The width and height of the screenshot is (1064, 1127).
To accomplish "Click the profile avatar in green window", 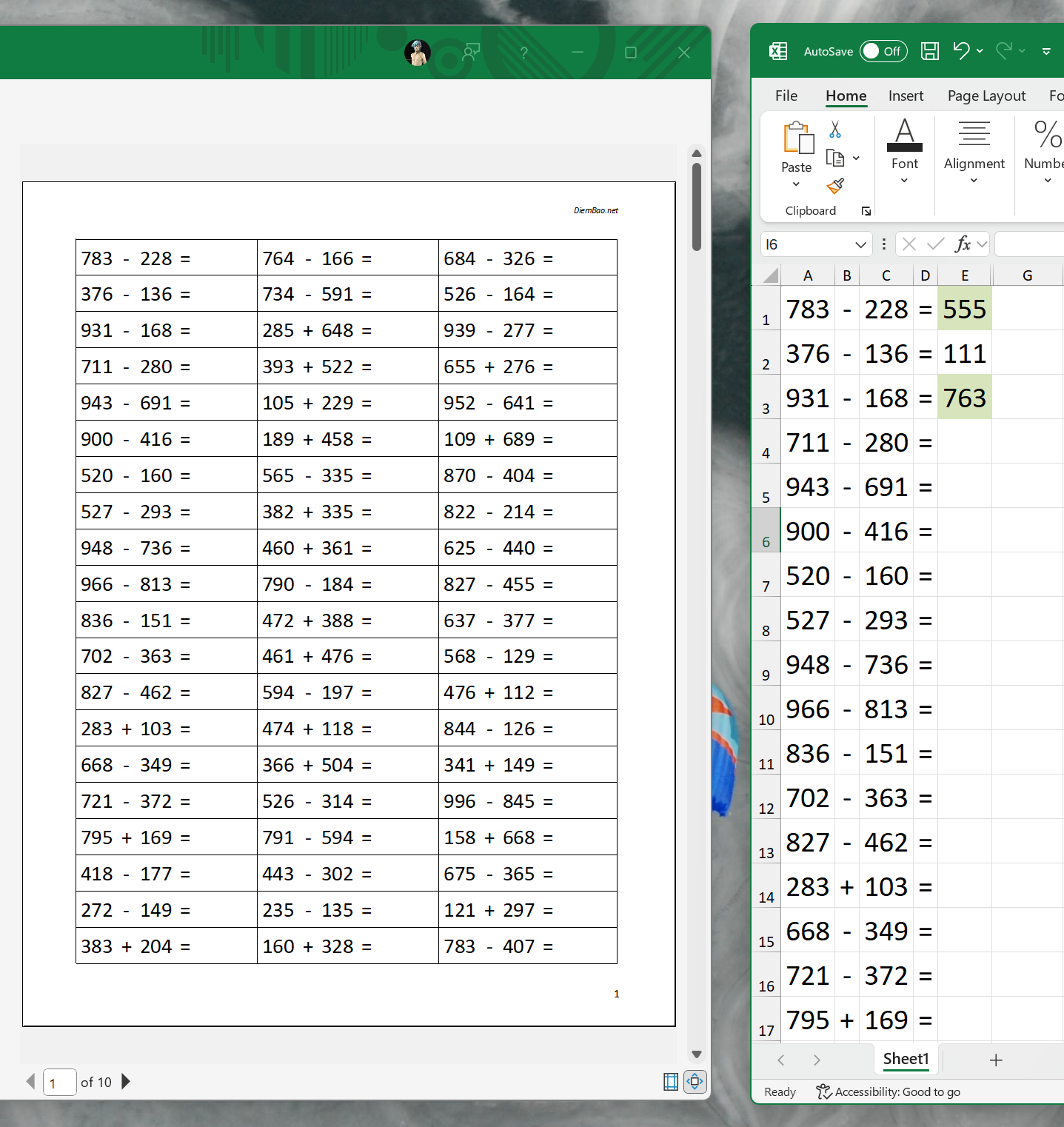I will tap(418, 53).
